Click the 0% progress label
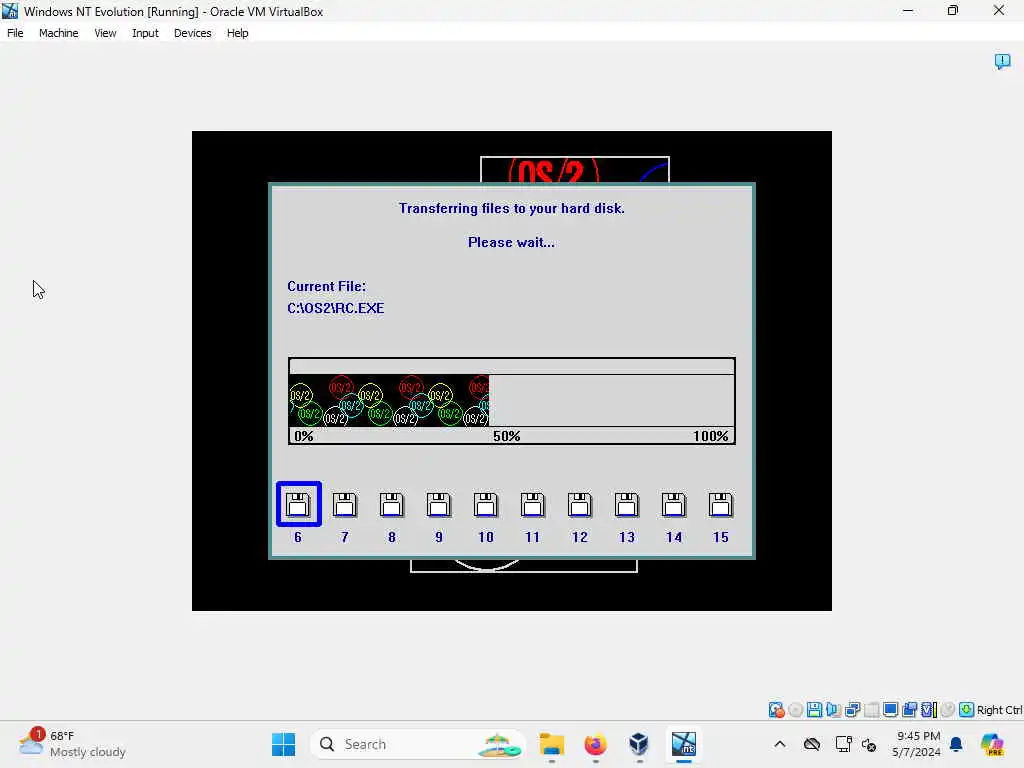The width and height of the screenshot is (1024, 768). click(304, 436)
